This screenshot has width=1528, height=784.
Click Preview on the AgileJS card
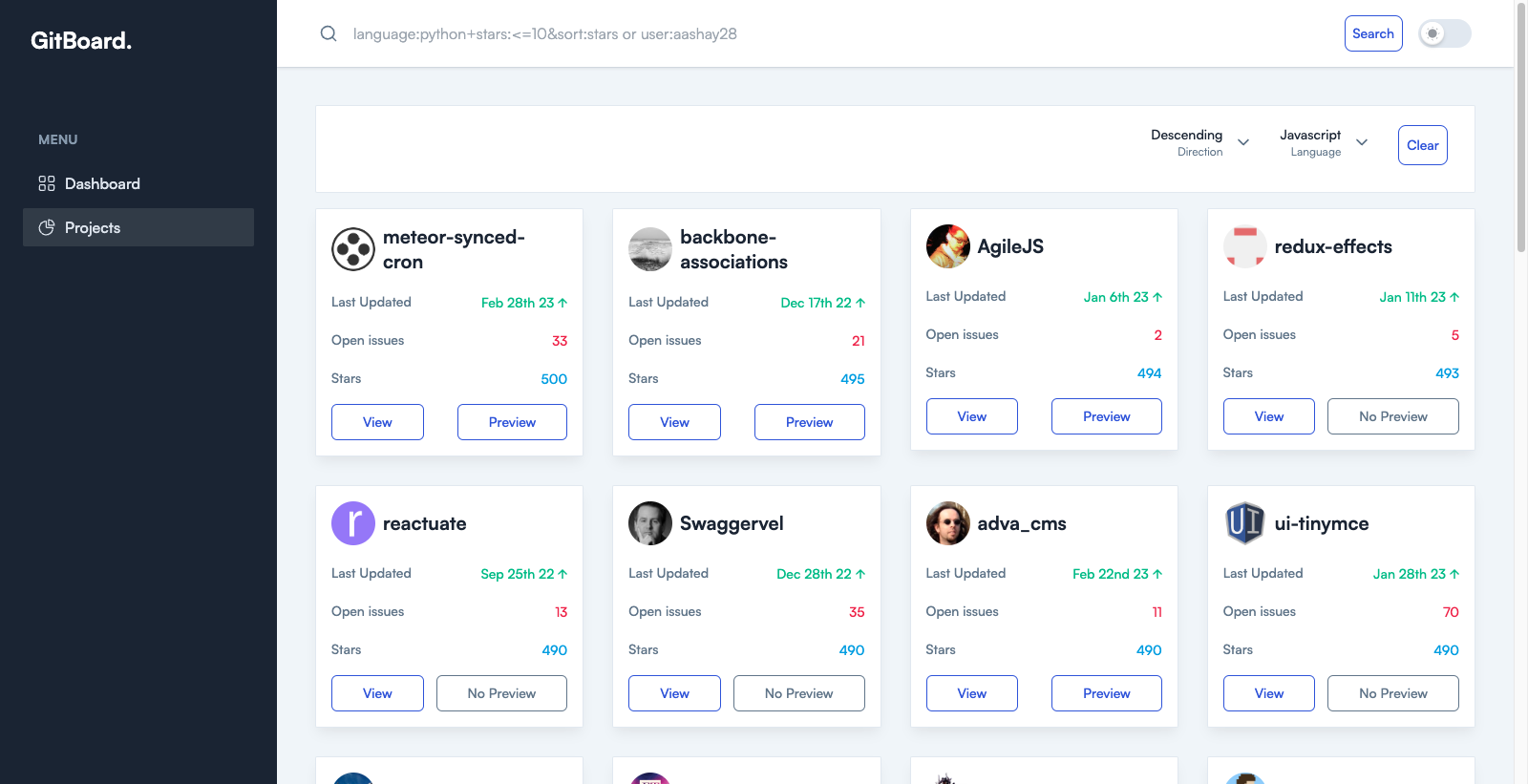pyautogui.click(x=1106, y=416)
